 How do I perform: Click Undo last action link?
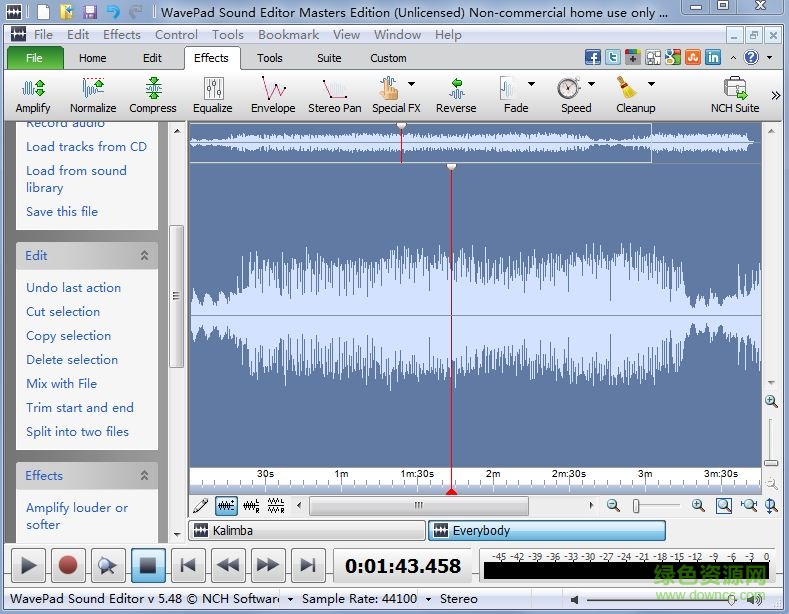[x=73, y=287]
